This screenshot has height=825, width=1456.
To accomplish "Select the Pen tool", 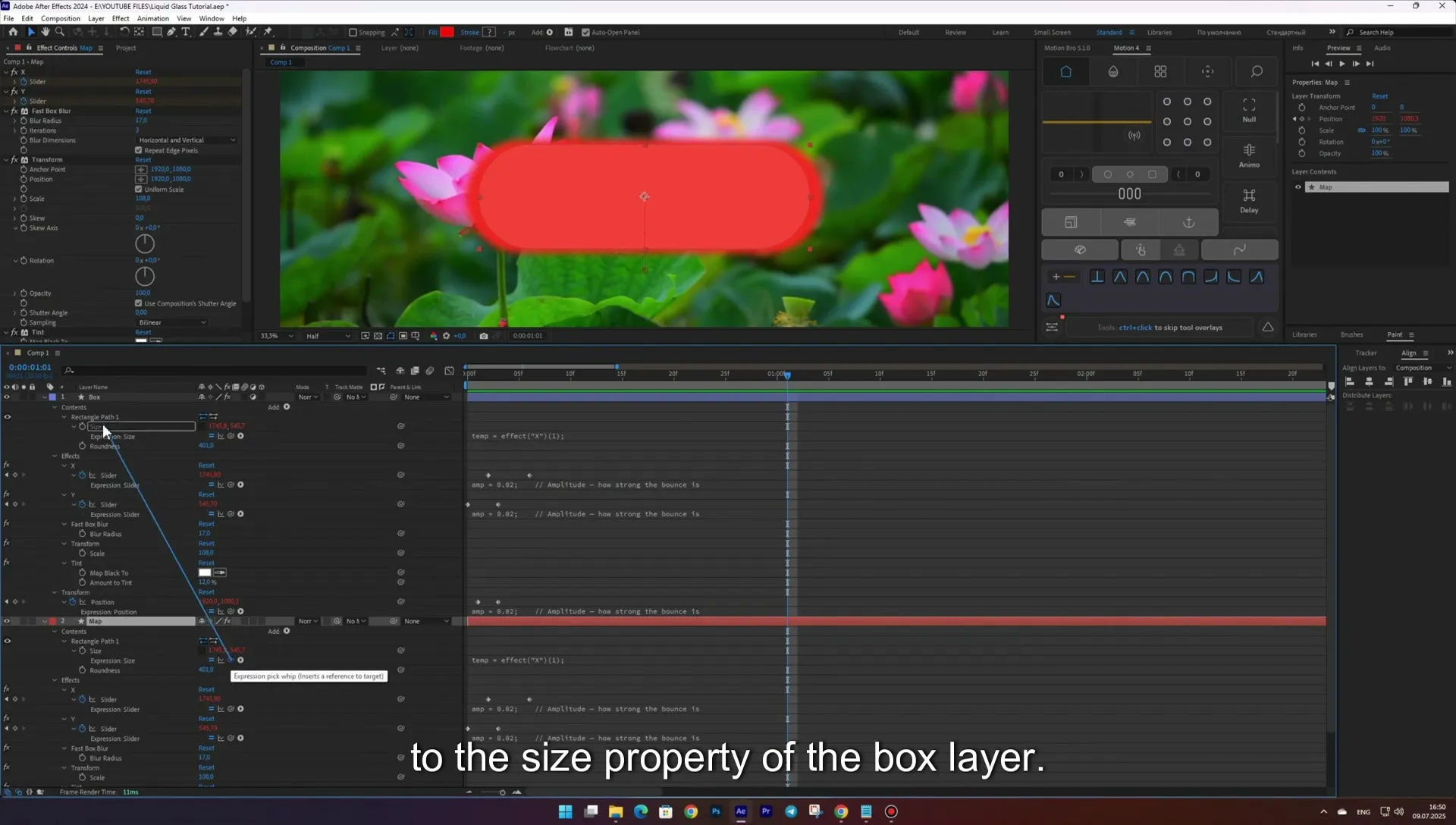I will tap(171, 32).
